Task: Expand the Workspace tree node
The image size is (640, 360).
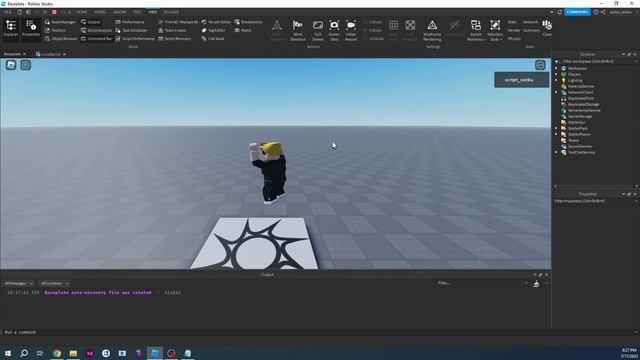Action: tap(556, 69)
